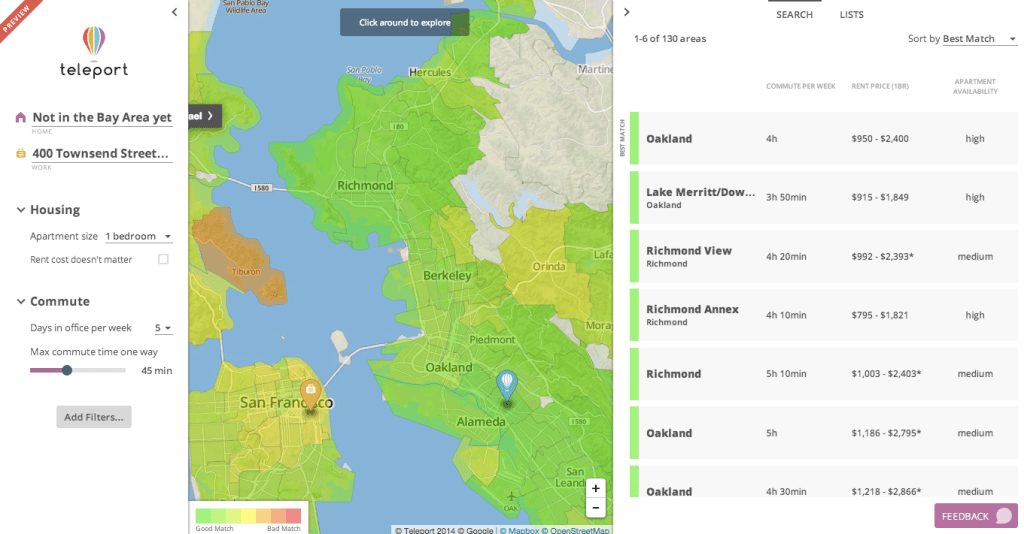Click the Hercules label on the map
1024x534 pixels.
click(430, 72)
